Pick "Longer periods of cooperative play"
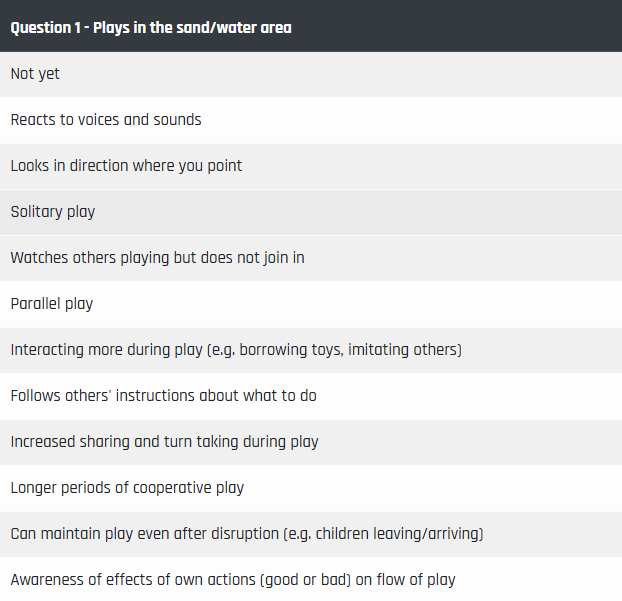Image resolution: width=622 pixels, height=601 pixels. pyautogui.click(x=311, y=488)
